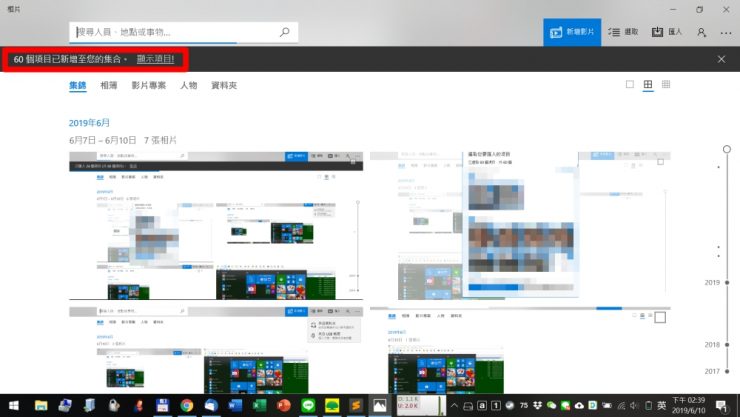Launch LINE from the taskbar
Viewport: 740px width, 417px height.
pos(307,406)
